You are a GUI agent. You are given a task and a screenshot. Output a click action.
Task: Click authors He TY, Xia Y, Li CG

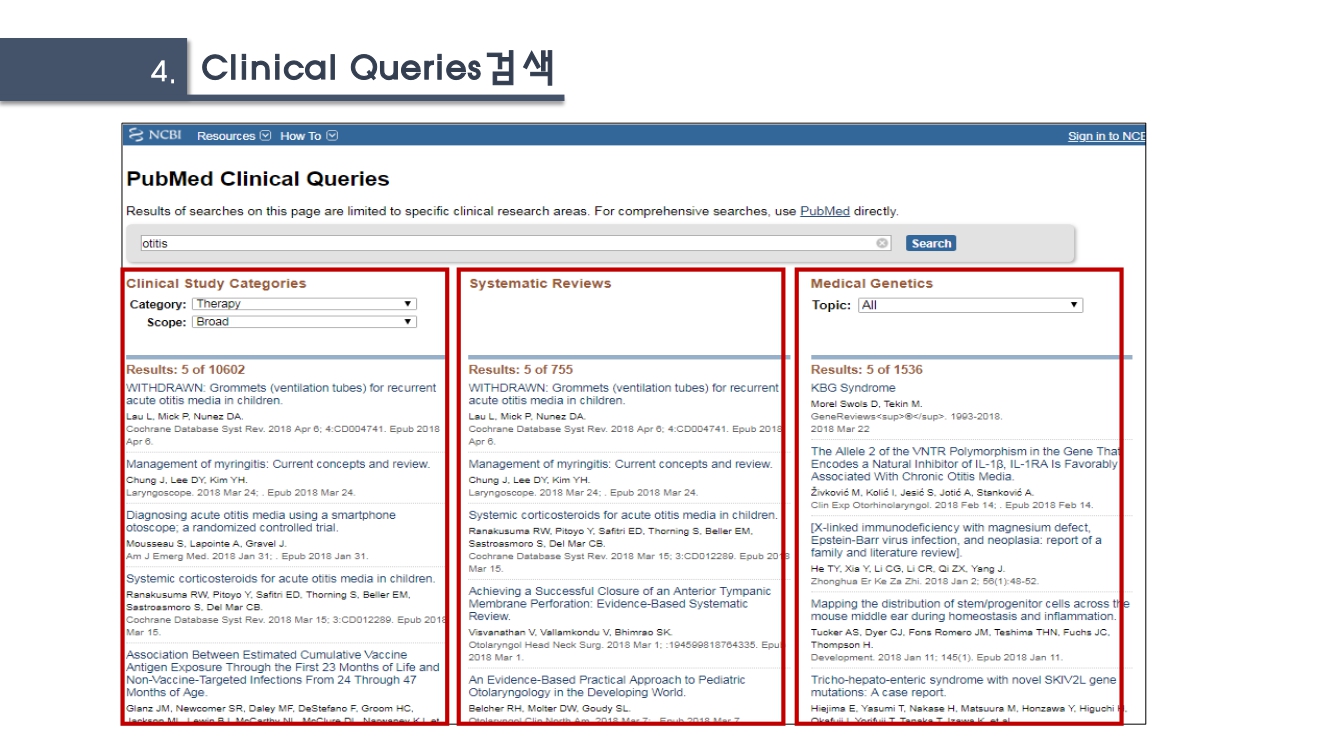908,569
